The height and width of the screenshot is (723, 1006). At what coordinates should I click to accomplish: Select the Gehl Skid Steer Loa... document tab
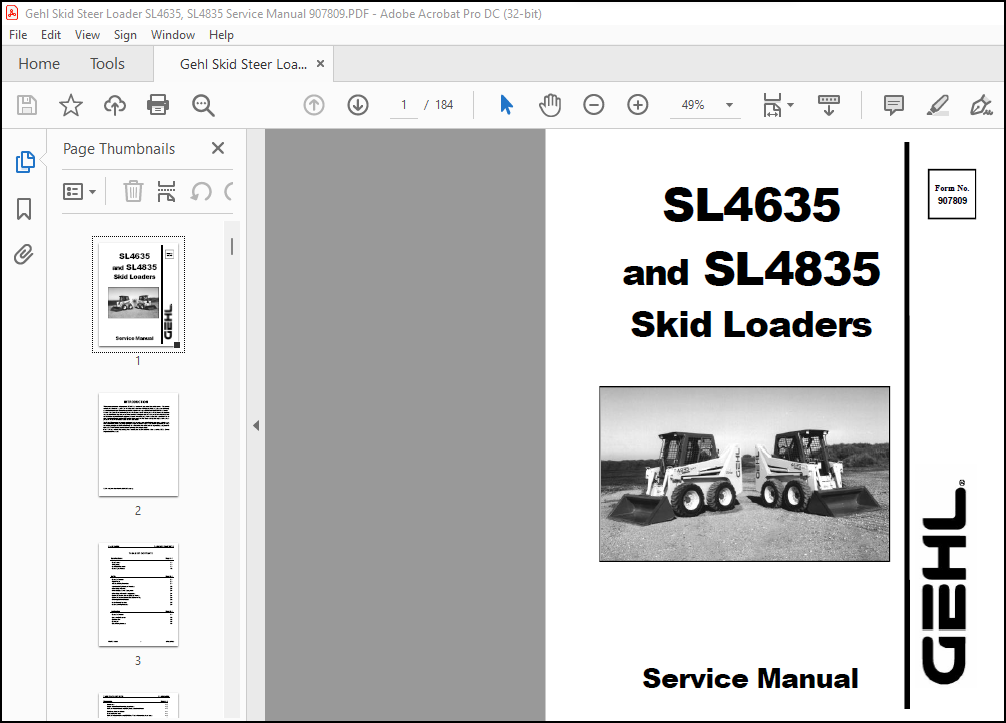point(243,64)
